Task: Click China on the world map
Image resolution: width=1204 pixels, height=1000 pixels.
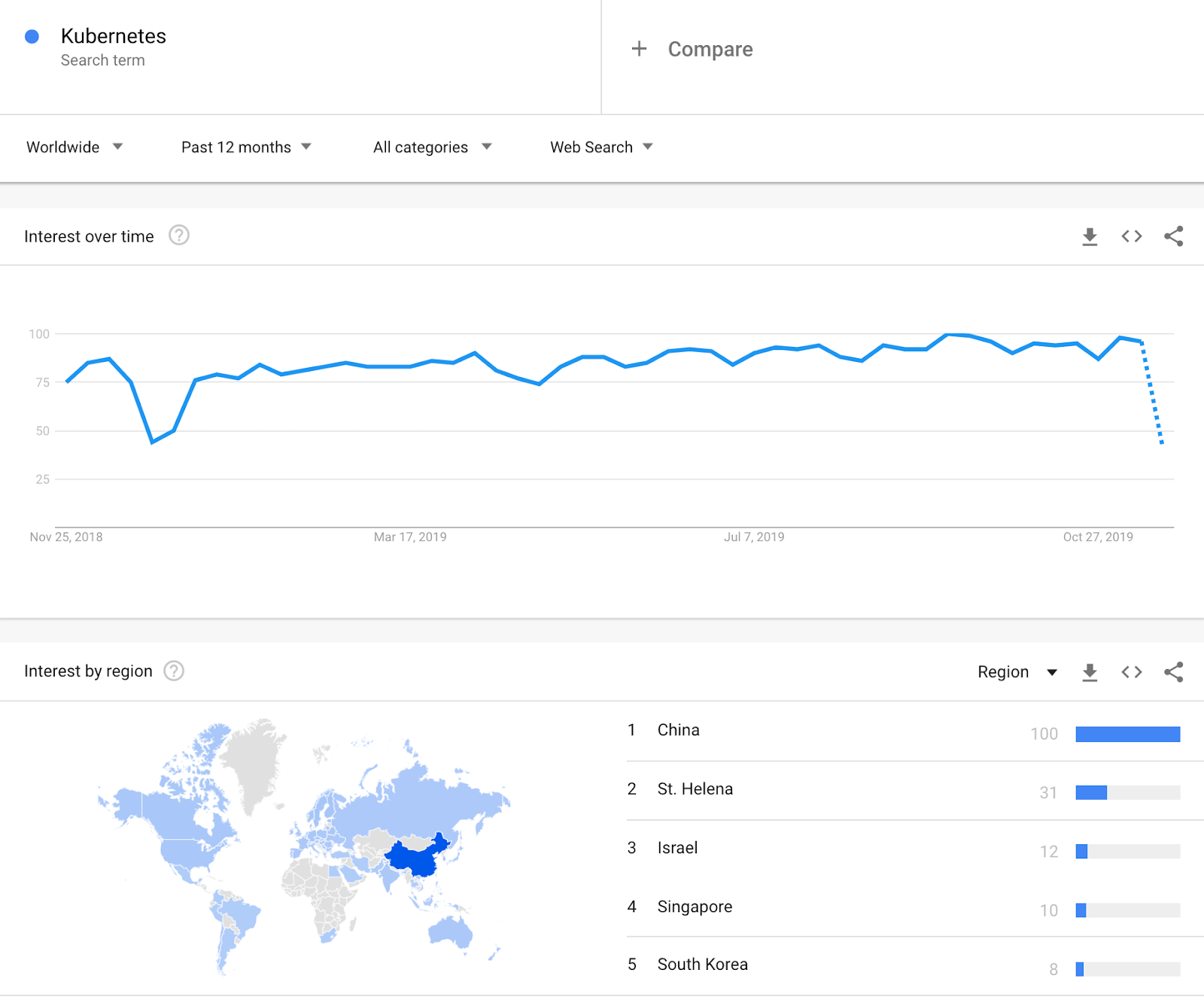Action: pyautogui.click(x=414, y=858)
